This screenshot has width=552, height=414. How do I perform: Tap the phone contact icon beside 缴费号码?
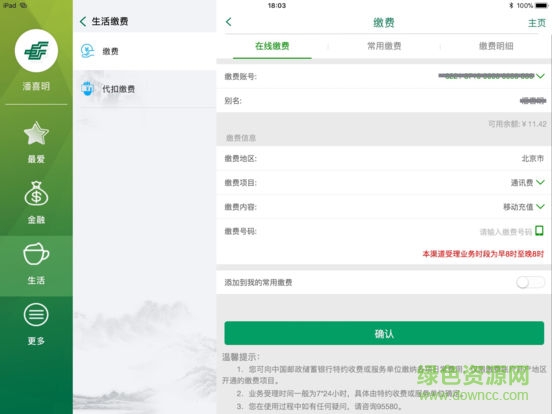(x=539, y=231)
